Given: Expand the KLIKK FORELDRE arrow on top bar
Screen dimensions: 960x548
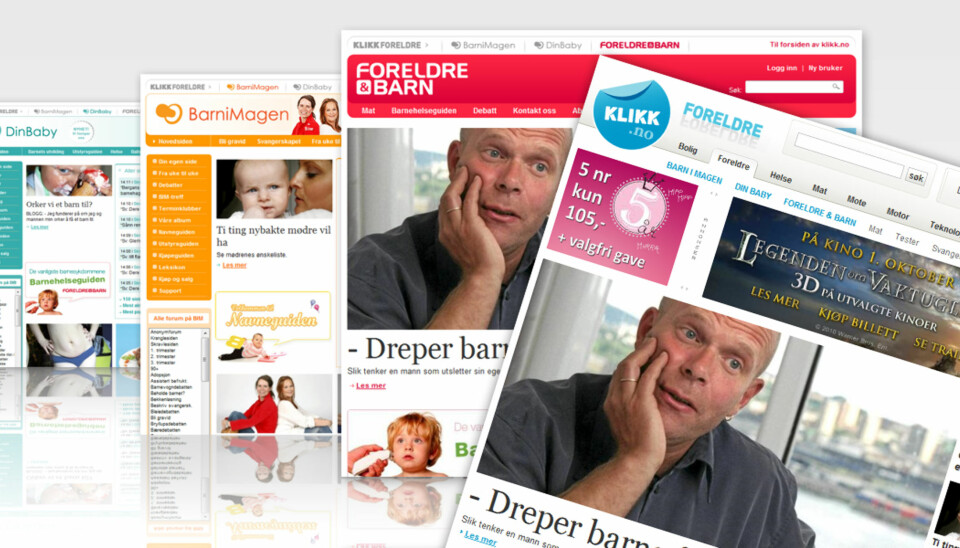Looking at the screenshot, I should coord(427,45).
